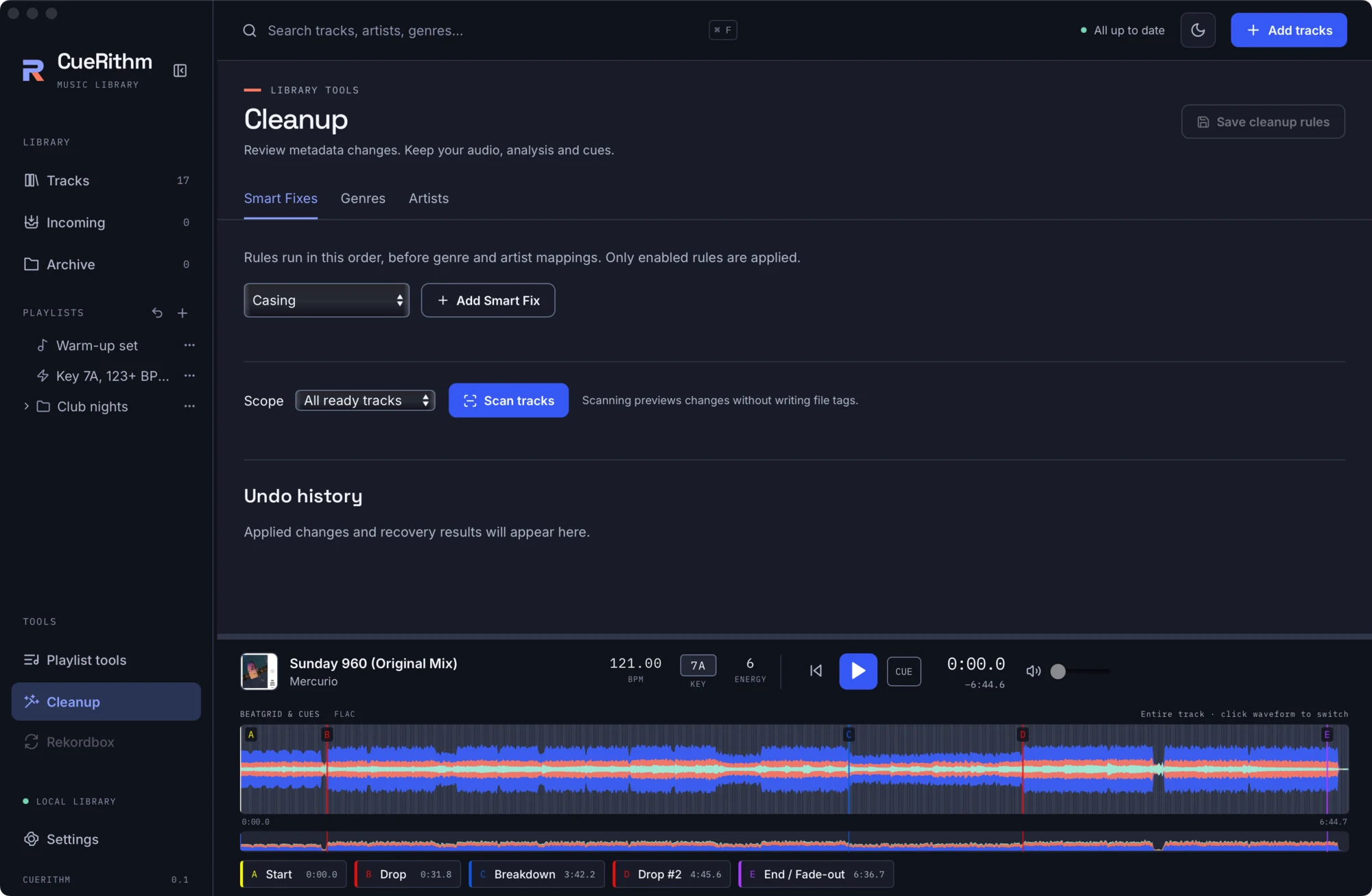Jump to cue C Breakdown

pos(536,874)
